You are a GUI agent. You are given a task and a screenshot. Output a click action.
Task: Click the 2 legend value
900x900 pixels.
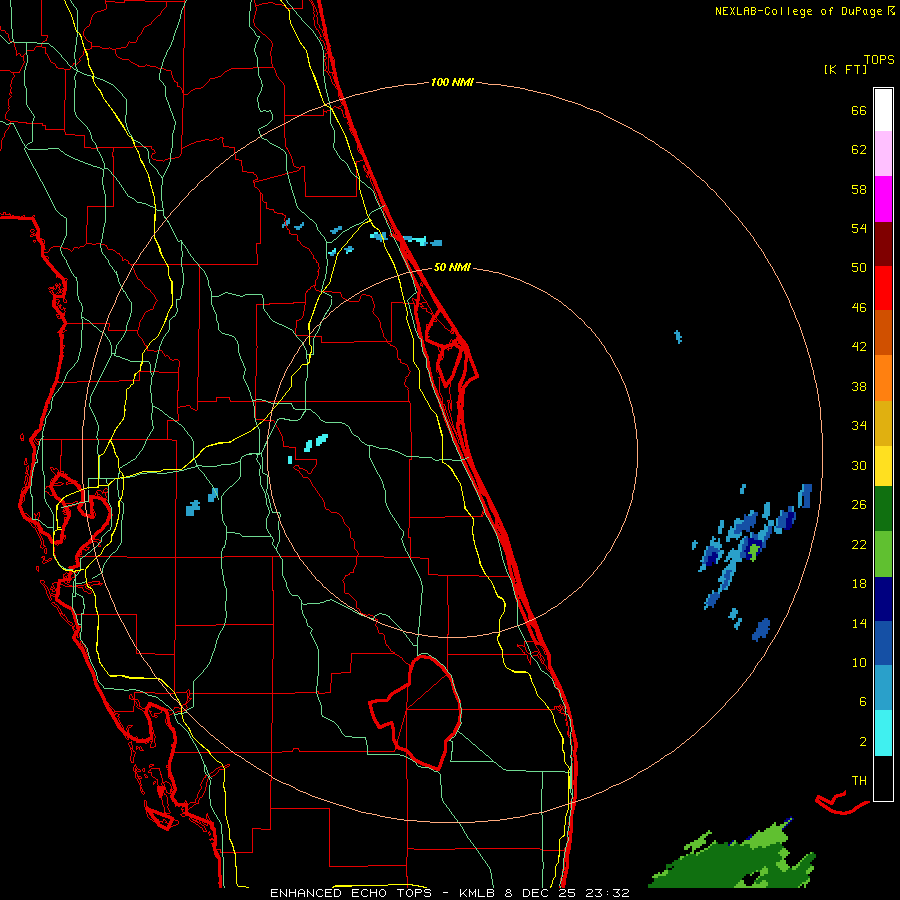863,741
